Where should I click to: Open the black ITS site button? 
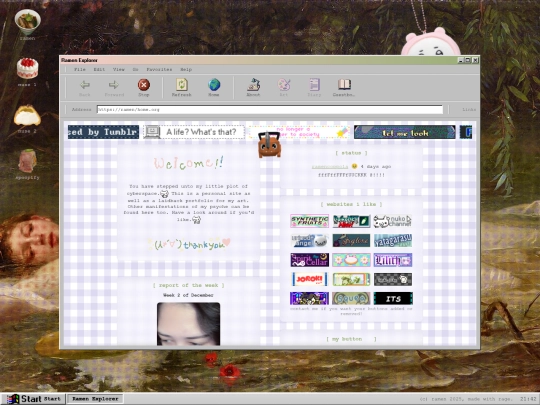click(x=393, y=299)
